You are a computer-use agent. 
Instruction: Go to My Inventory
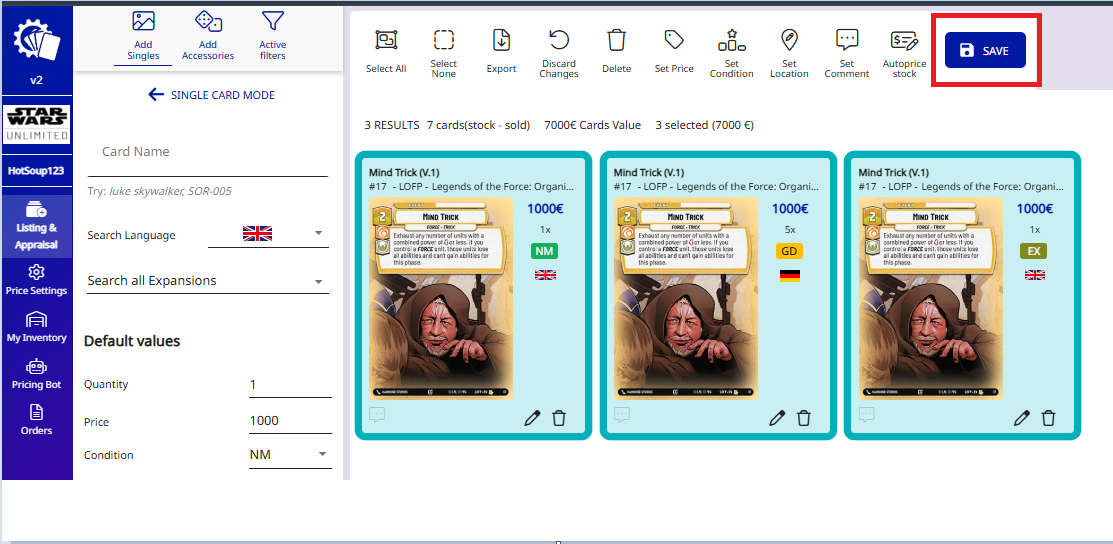pos(37,328)
